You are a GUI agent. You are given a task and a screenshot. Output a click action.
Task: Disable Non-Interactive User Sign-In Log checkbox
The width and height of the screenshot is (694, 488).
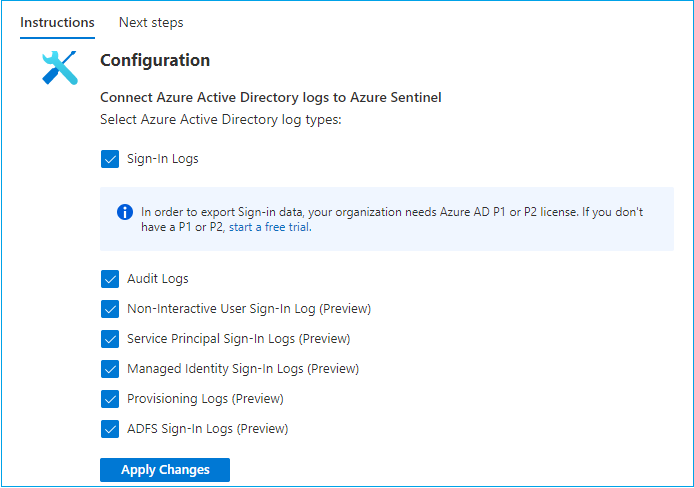point(110,309)
